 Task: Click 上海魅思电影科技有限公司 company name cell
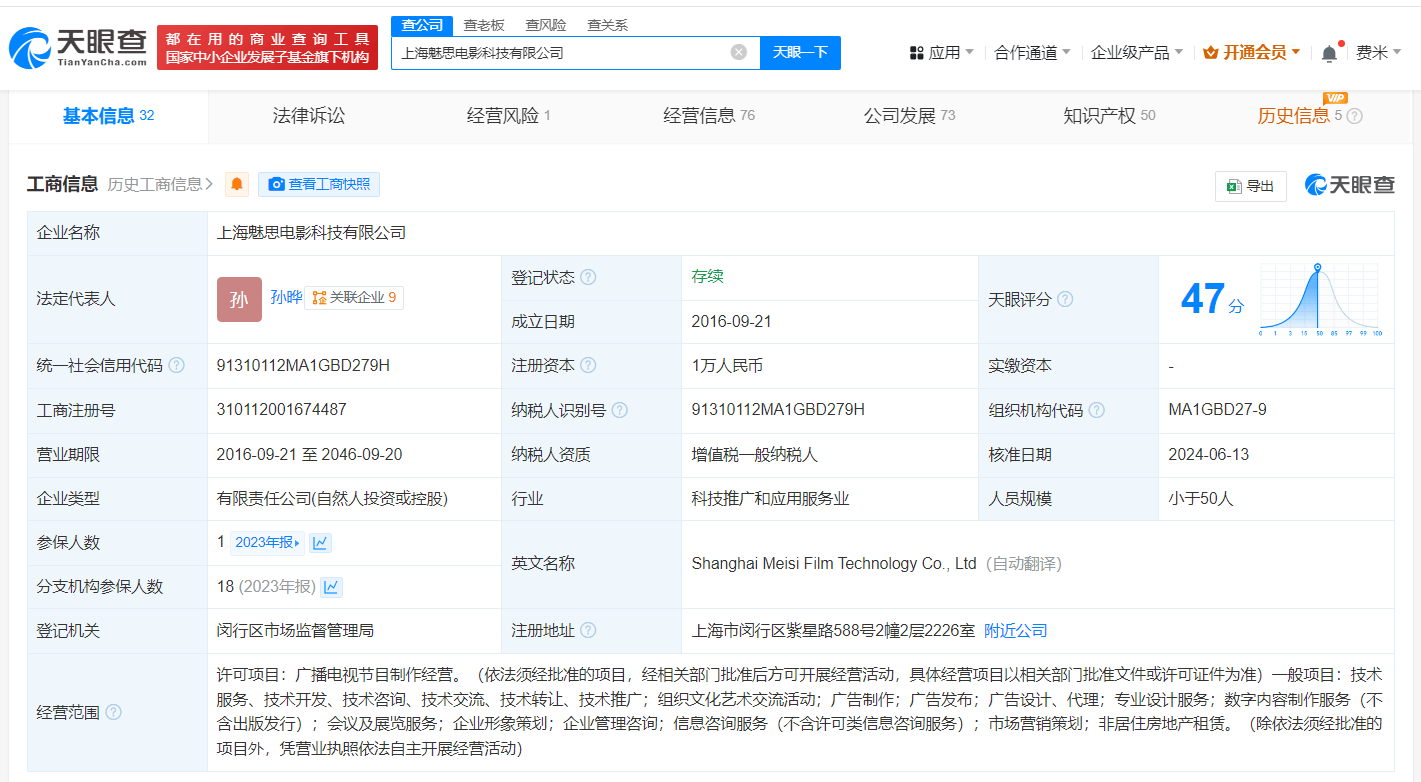[311, 233]
